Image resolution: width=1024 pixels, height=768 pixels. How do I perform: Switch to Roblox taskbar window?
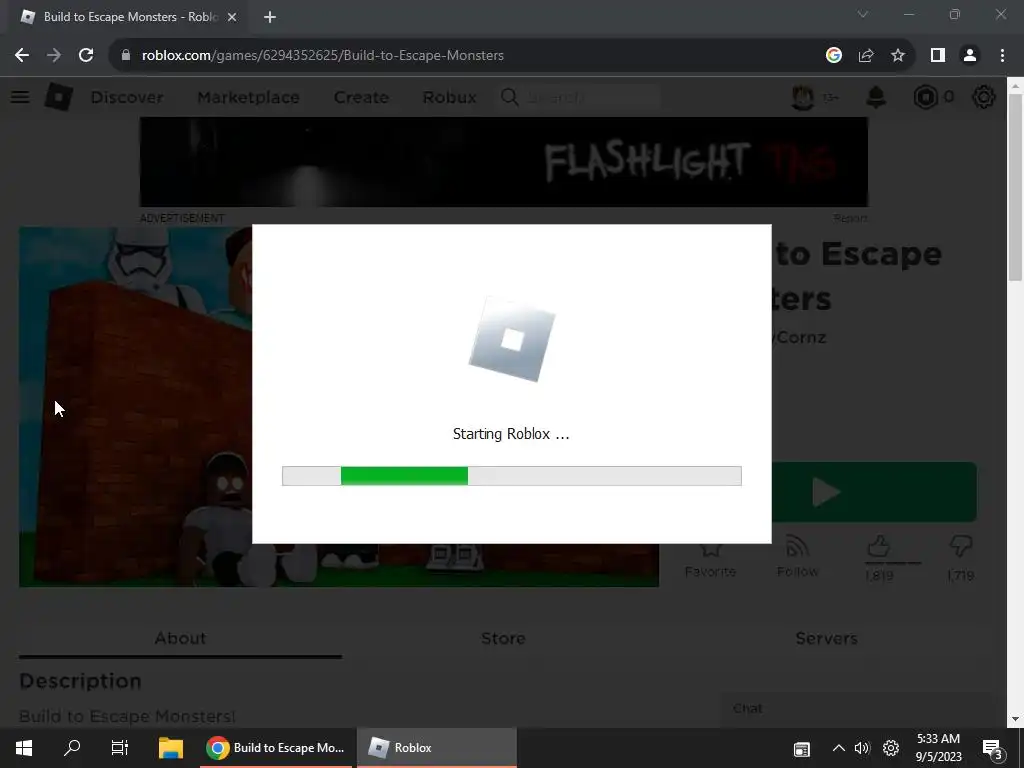pyautogui.click(x=436, y=748)
